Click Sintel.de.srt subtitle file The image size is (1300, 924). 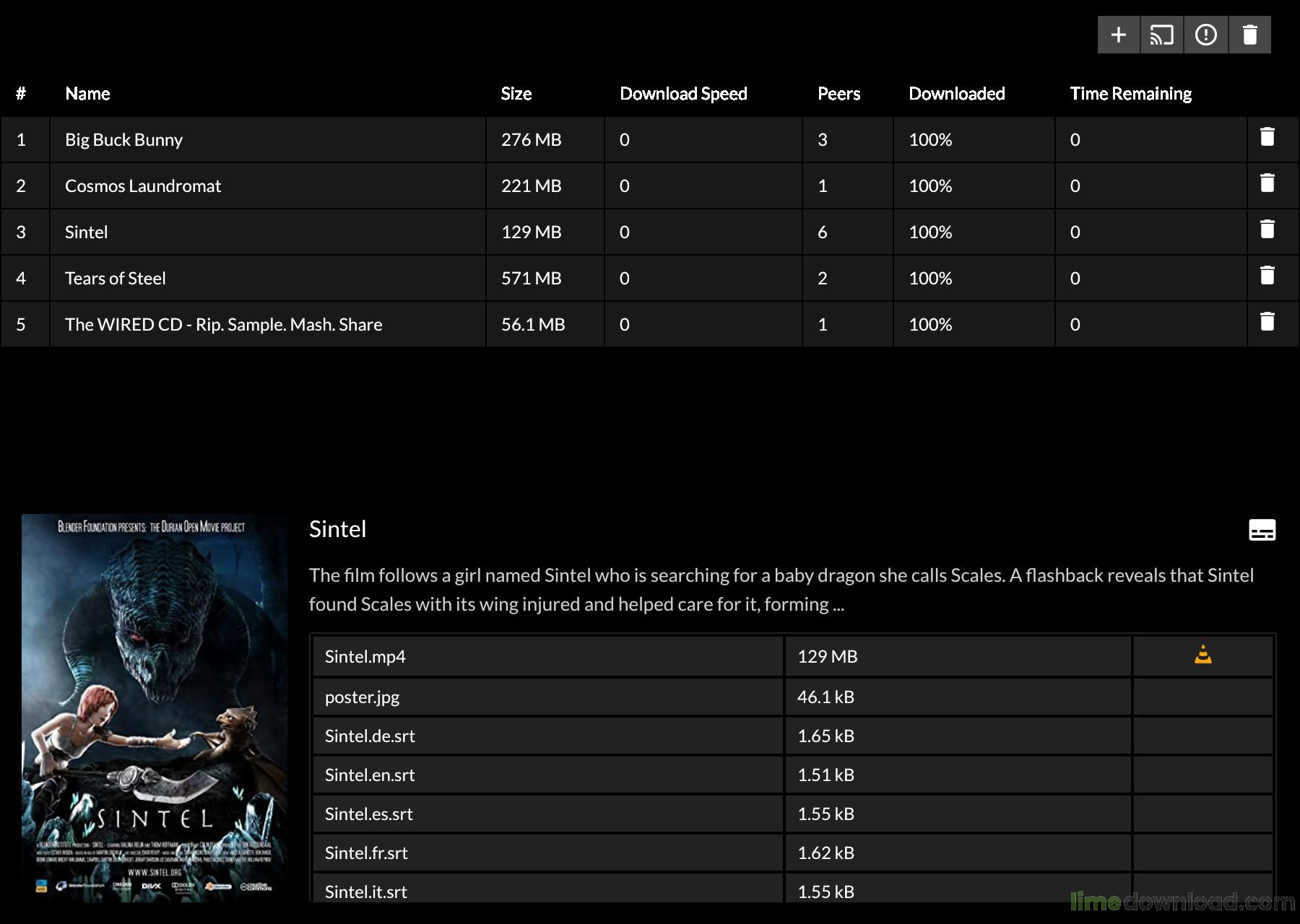(370, 736)
